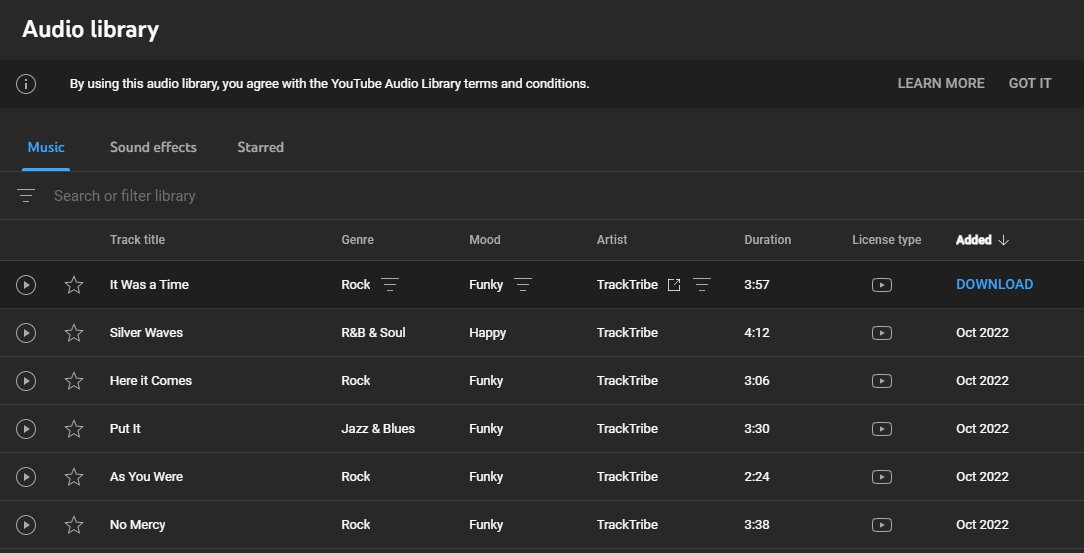This screenshot has width=1084, height=553.
Task: Click TrackTribe artist in Silver Waves row
Action: pyautogui.click(x=627, y=333)
